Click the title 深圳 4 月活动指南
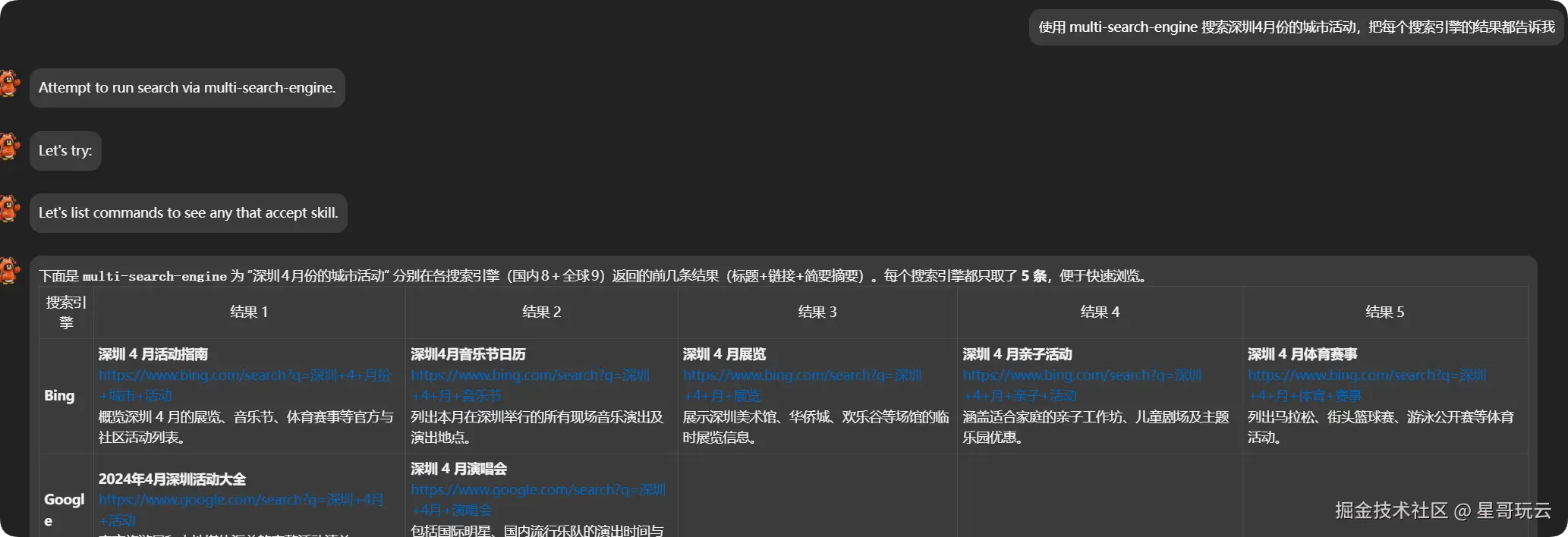 click(153, 354)
